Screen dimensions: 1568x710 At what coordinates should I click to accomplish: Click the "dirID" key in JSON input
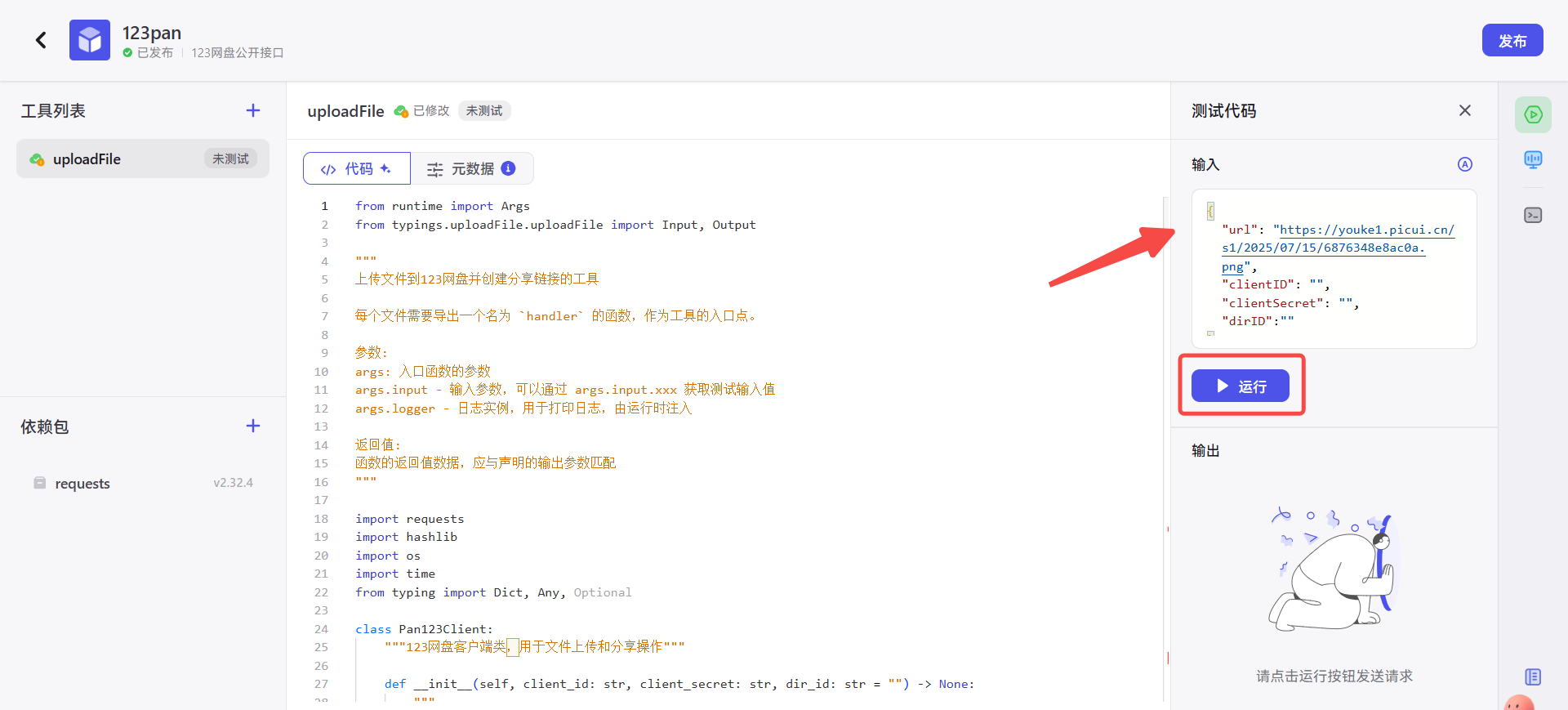pos(1247,321)
